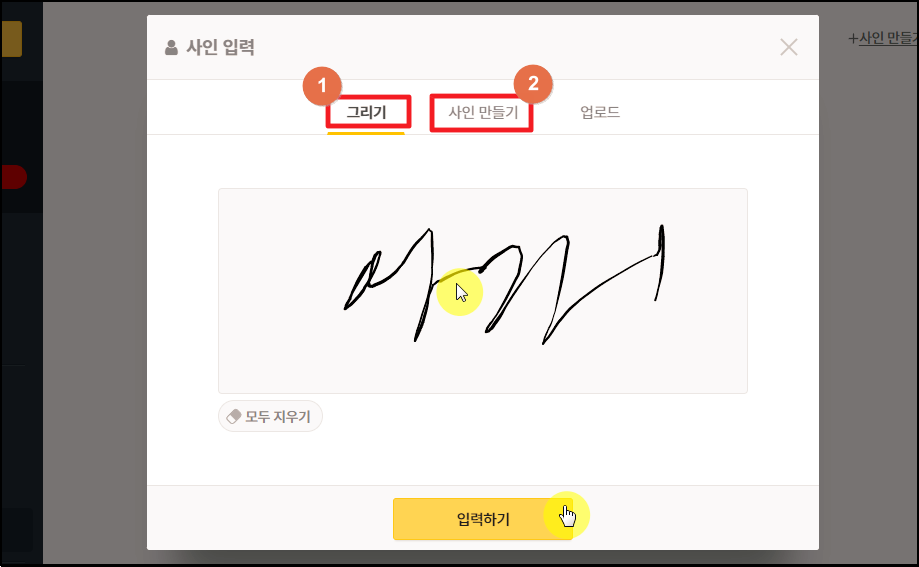Click the yellow button at left edge

(x=11, y=39)
